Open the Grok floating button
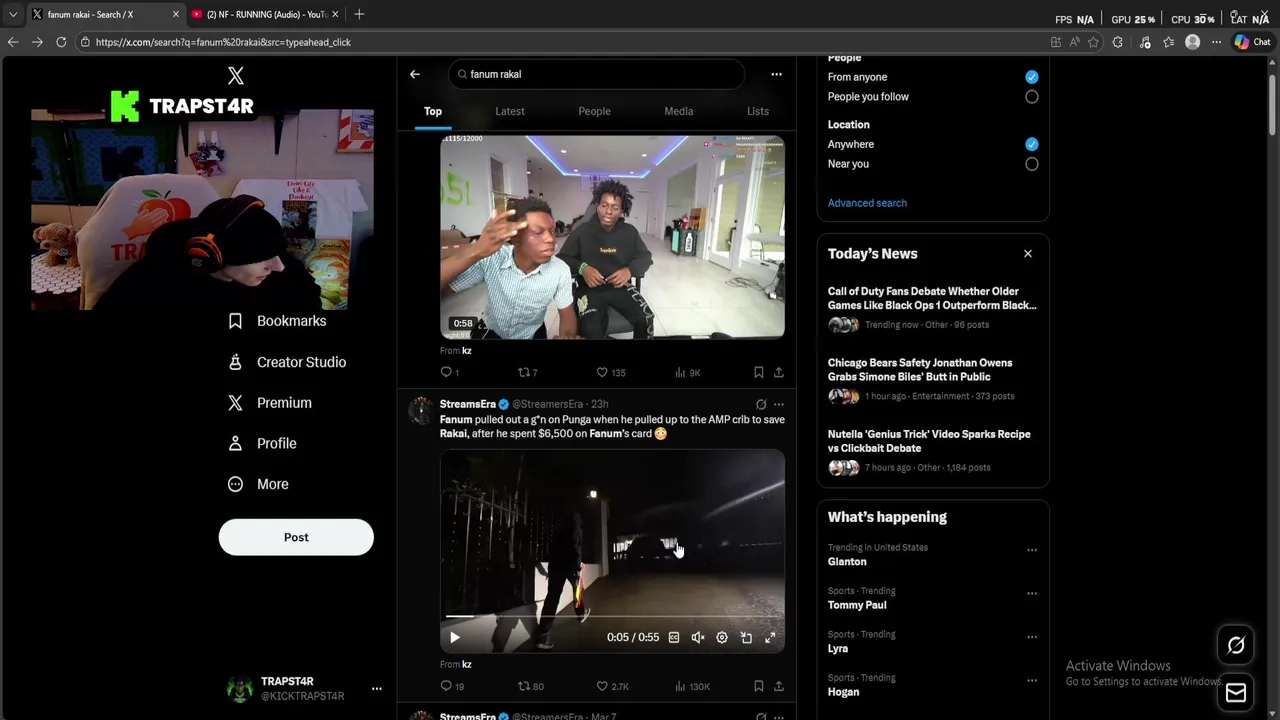The image size is (1280, 720). pyautogui.click(x=1236, y=646)
